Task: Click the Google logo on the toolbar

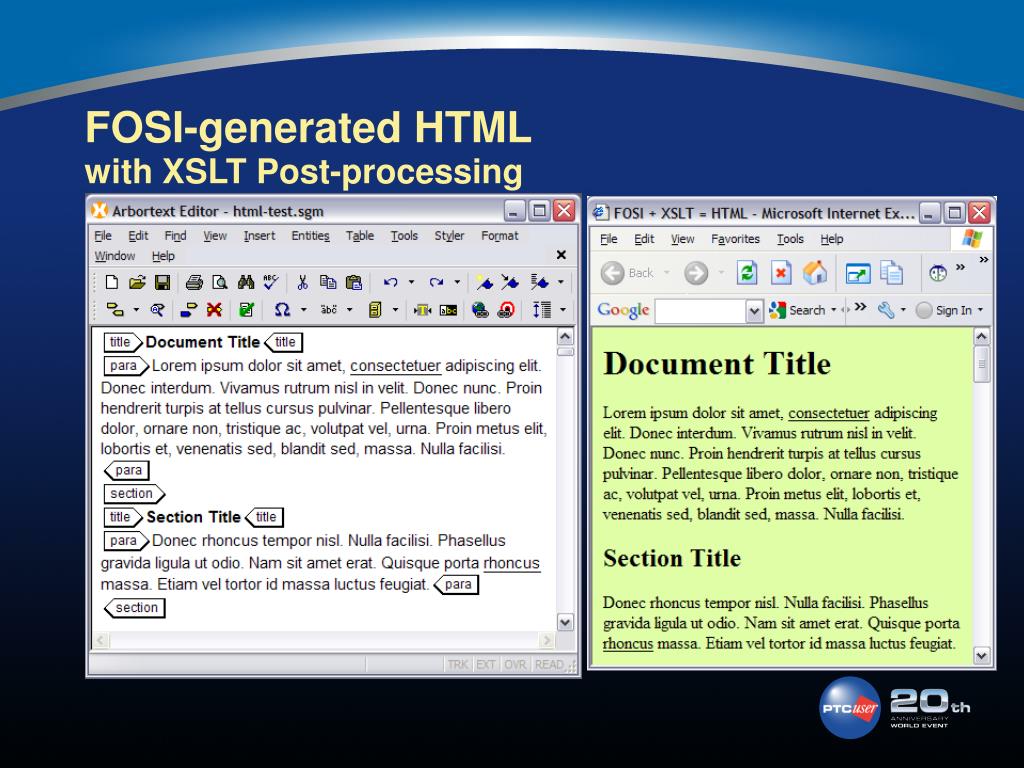Action: (x=623, y=310)
